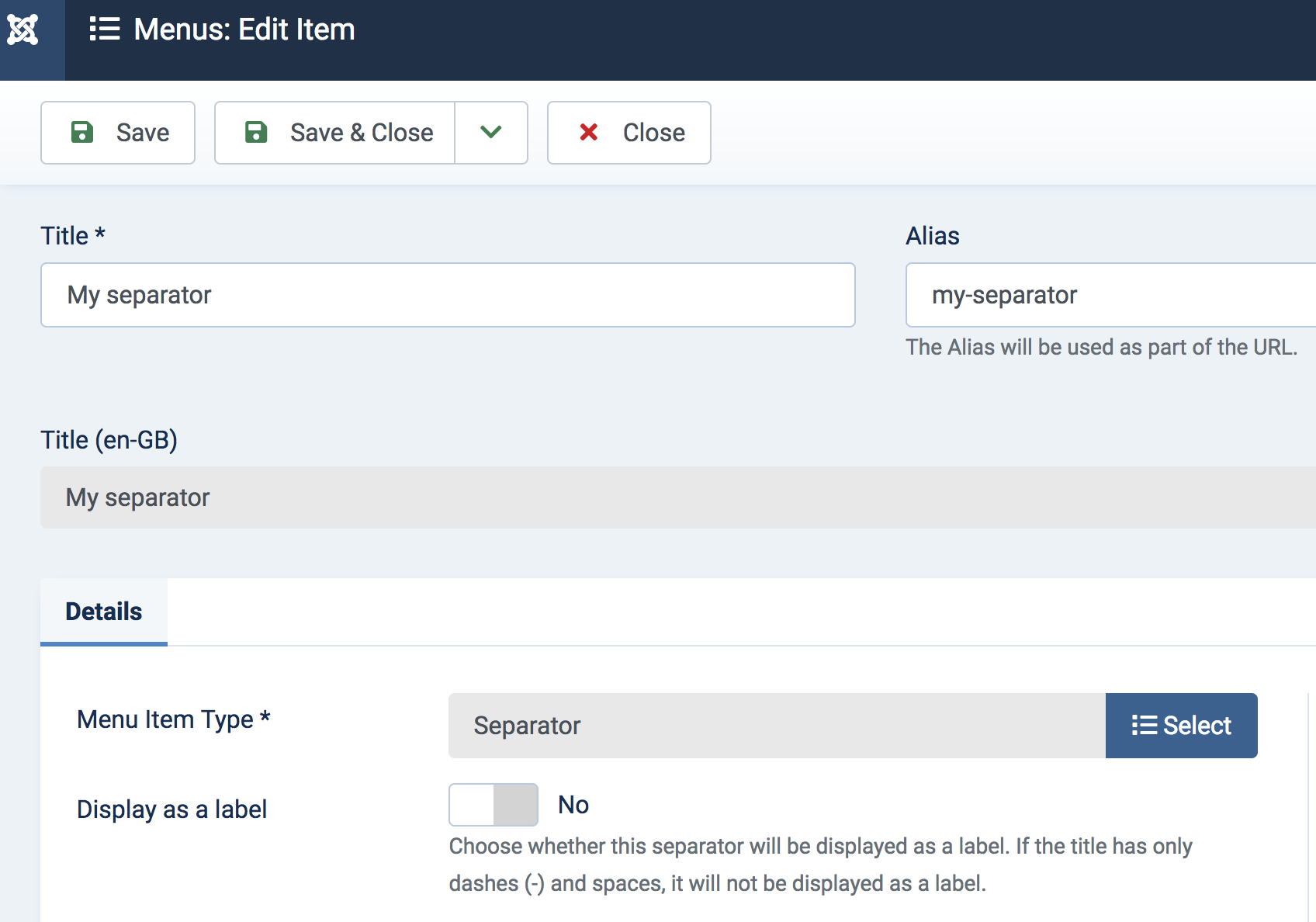This screenshot has height=922, width=1316.
Task: Click the separator label description text
Action: point(821,865)
